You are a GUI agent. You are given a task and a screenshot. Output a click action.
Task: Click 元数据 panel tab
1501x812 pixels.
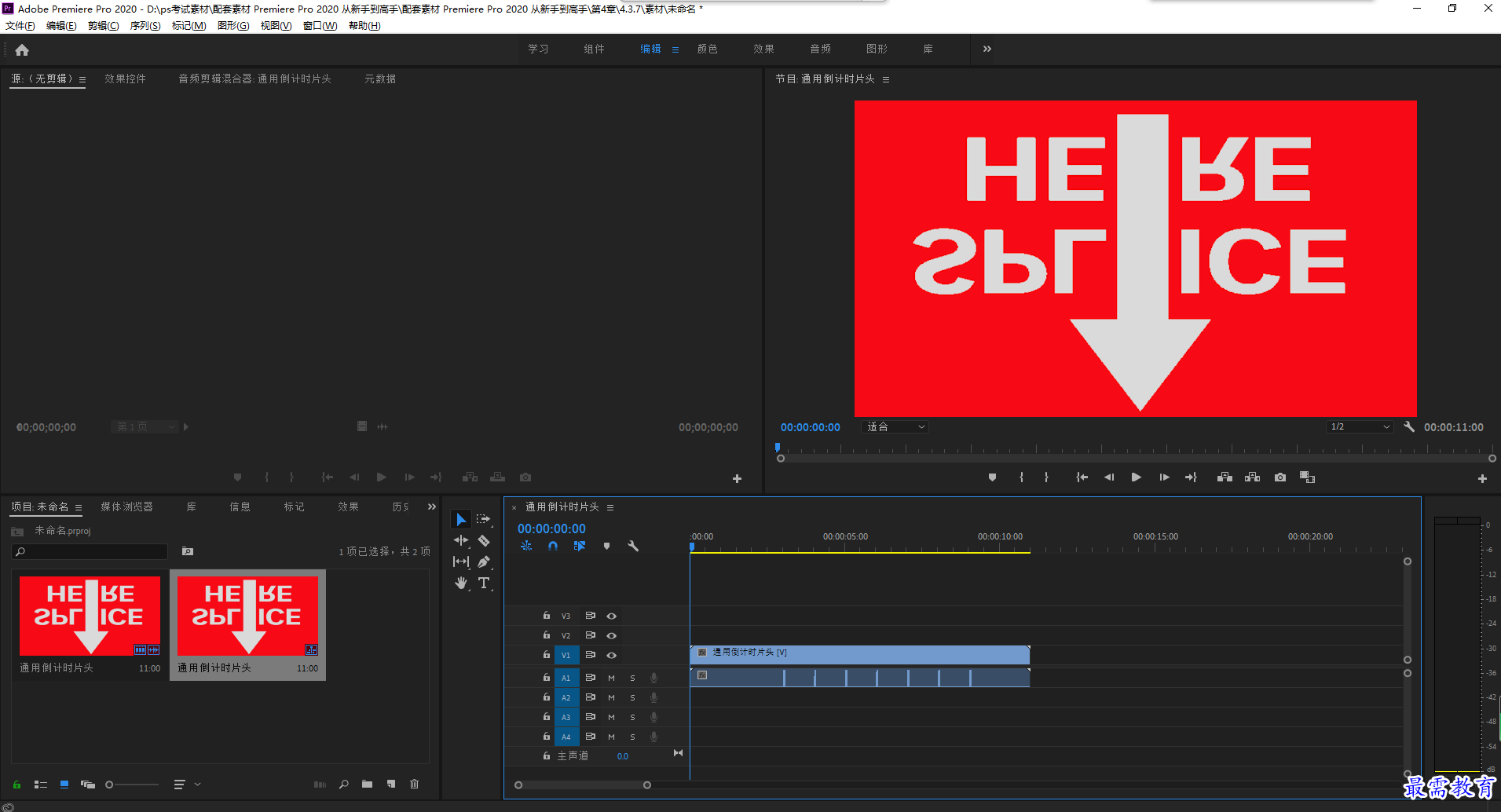point(380,79)
